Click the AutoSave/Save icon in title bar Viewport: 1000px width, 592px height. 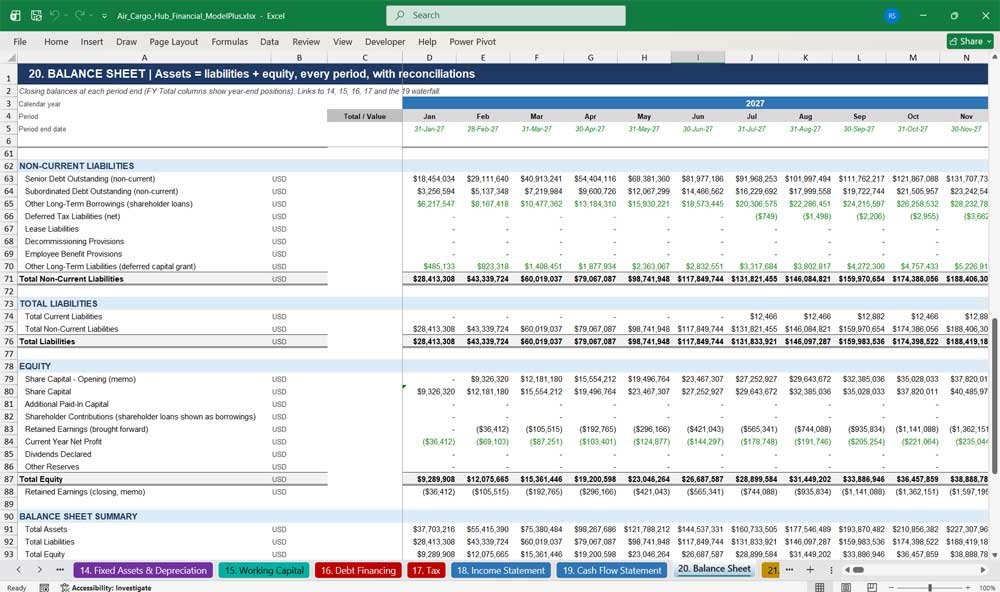tap(36, 15)
